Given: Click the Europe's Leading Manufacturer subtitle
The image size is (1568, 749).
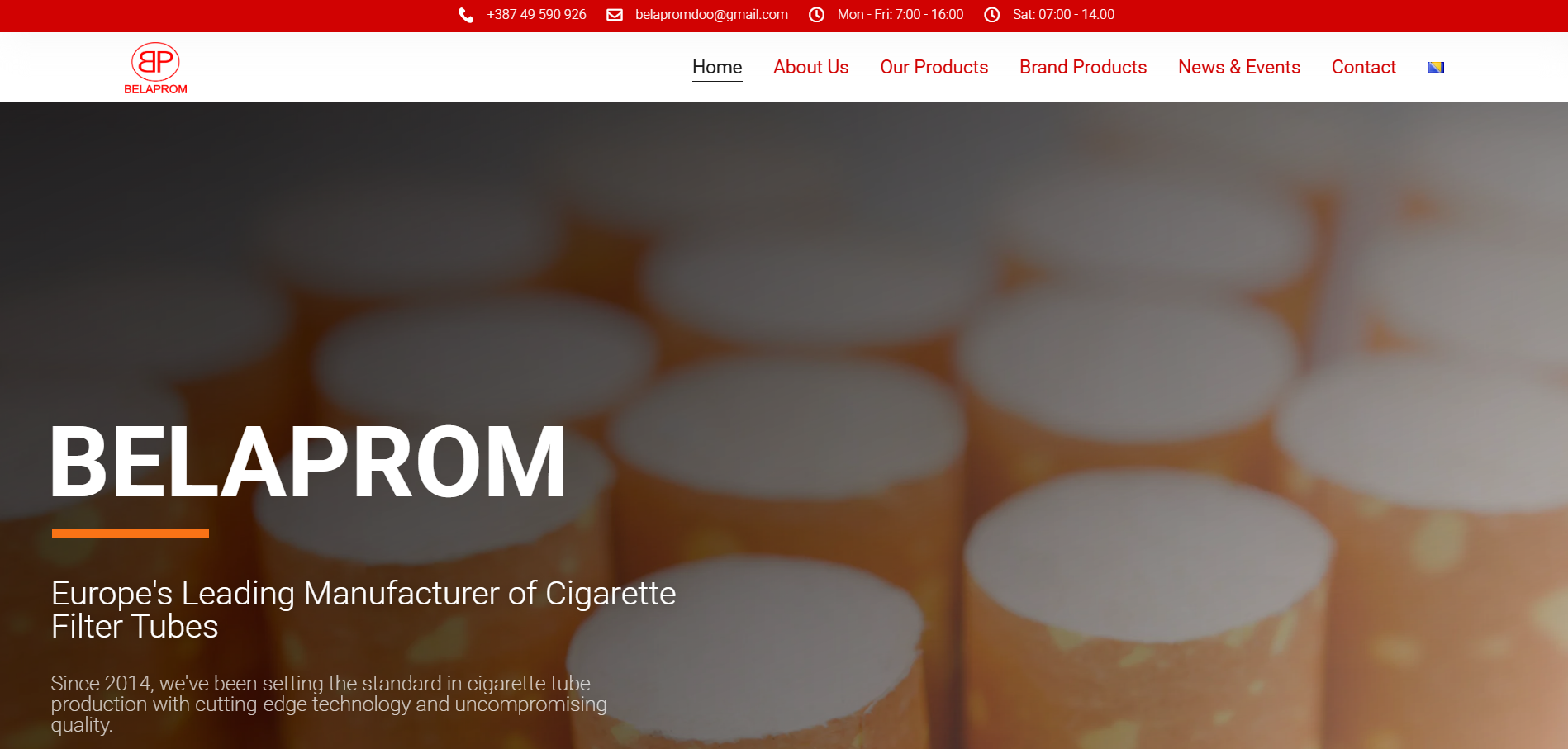Looking at the screenshot, I should point(363,610).
